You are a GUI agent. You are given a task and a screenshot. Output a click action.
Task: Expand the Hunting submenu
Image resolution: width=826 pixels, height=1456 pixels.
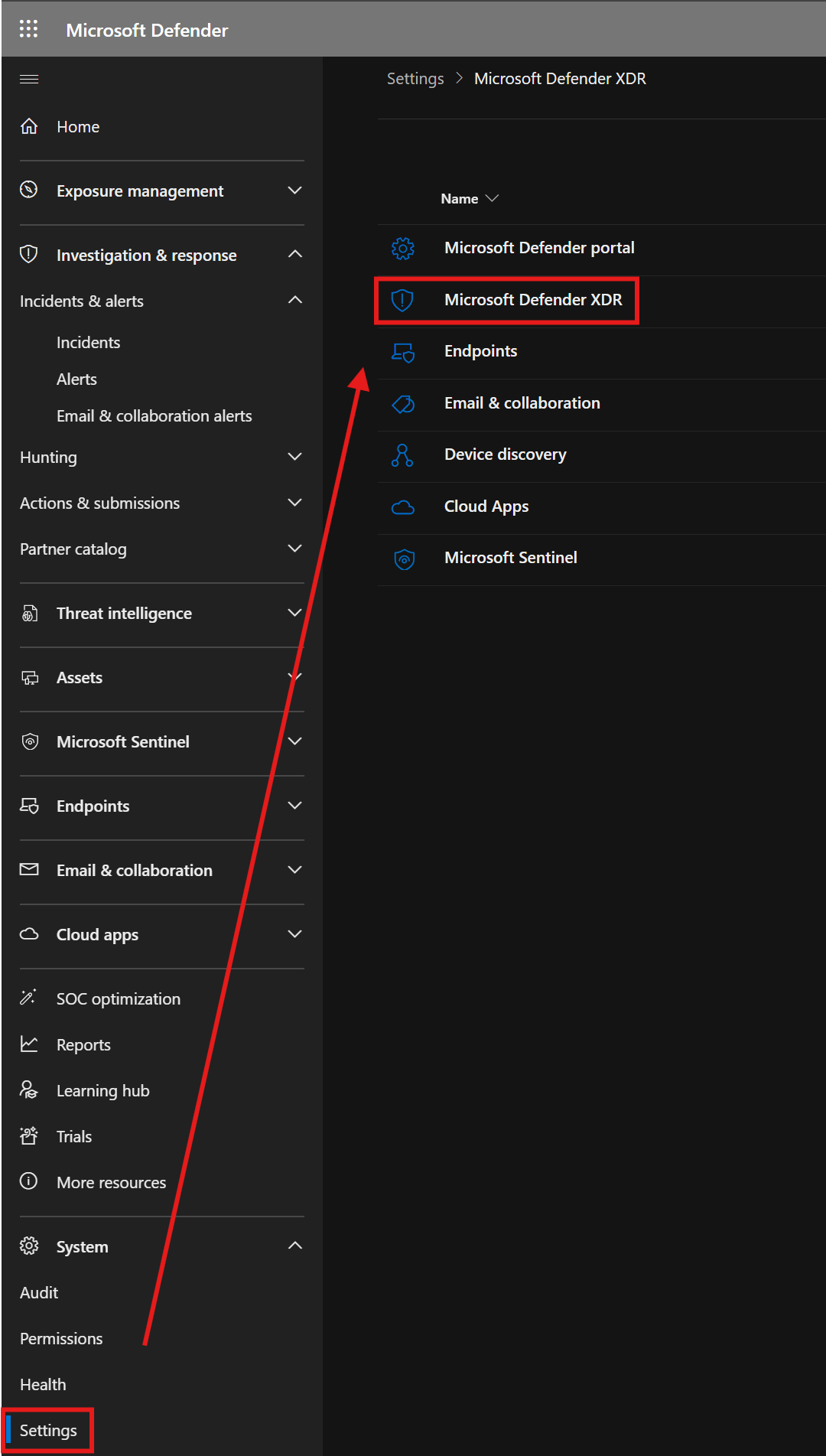[295, 457]
